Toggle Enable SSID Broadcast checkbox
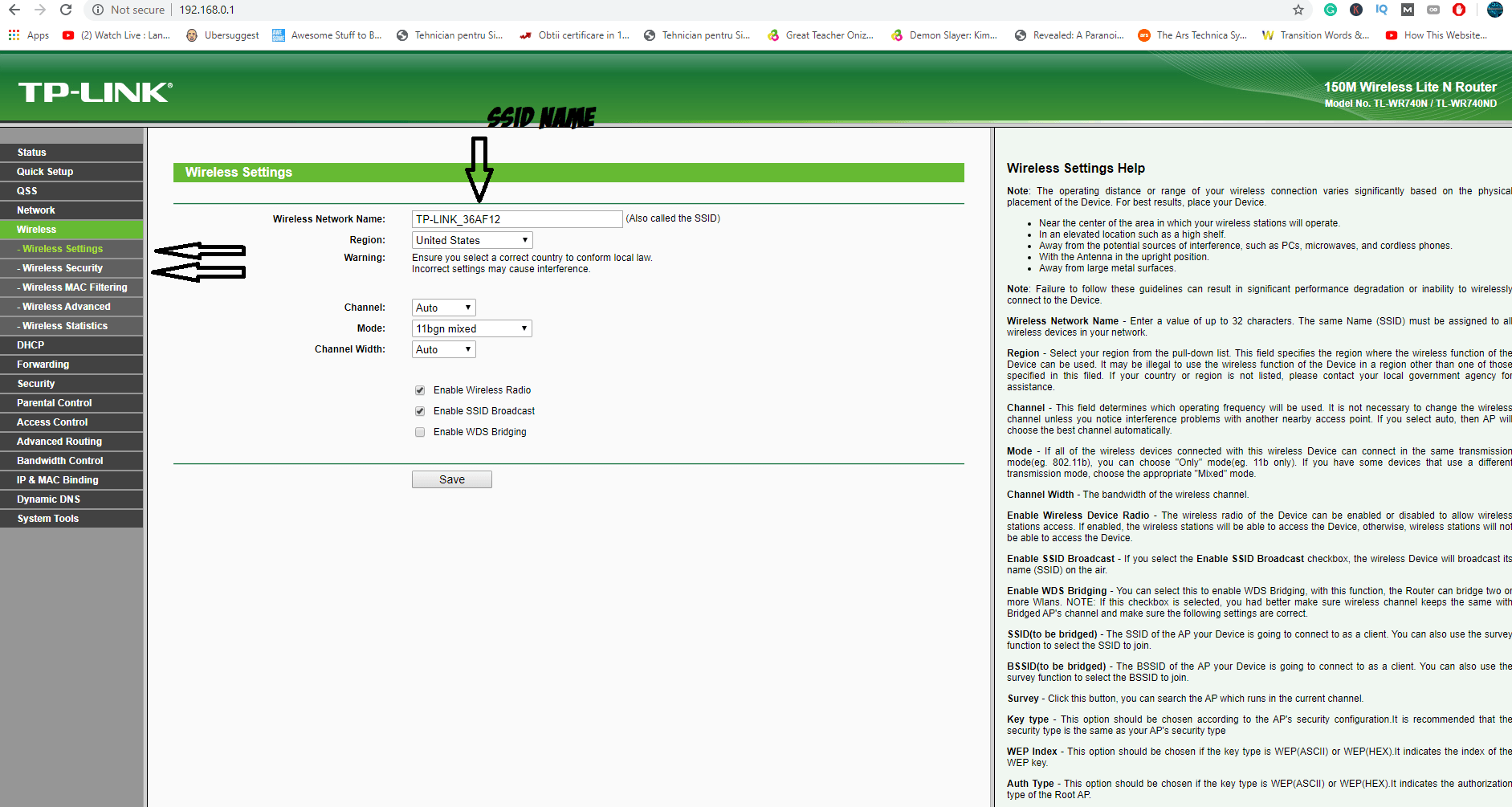Viewport: 1512px width, 807px height. tap(420, 411)
